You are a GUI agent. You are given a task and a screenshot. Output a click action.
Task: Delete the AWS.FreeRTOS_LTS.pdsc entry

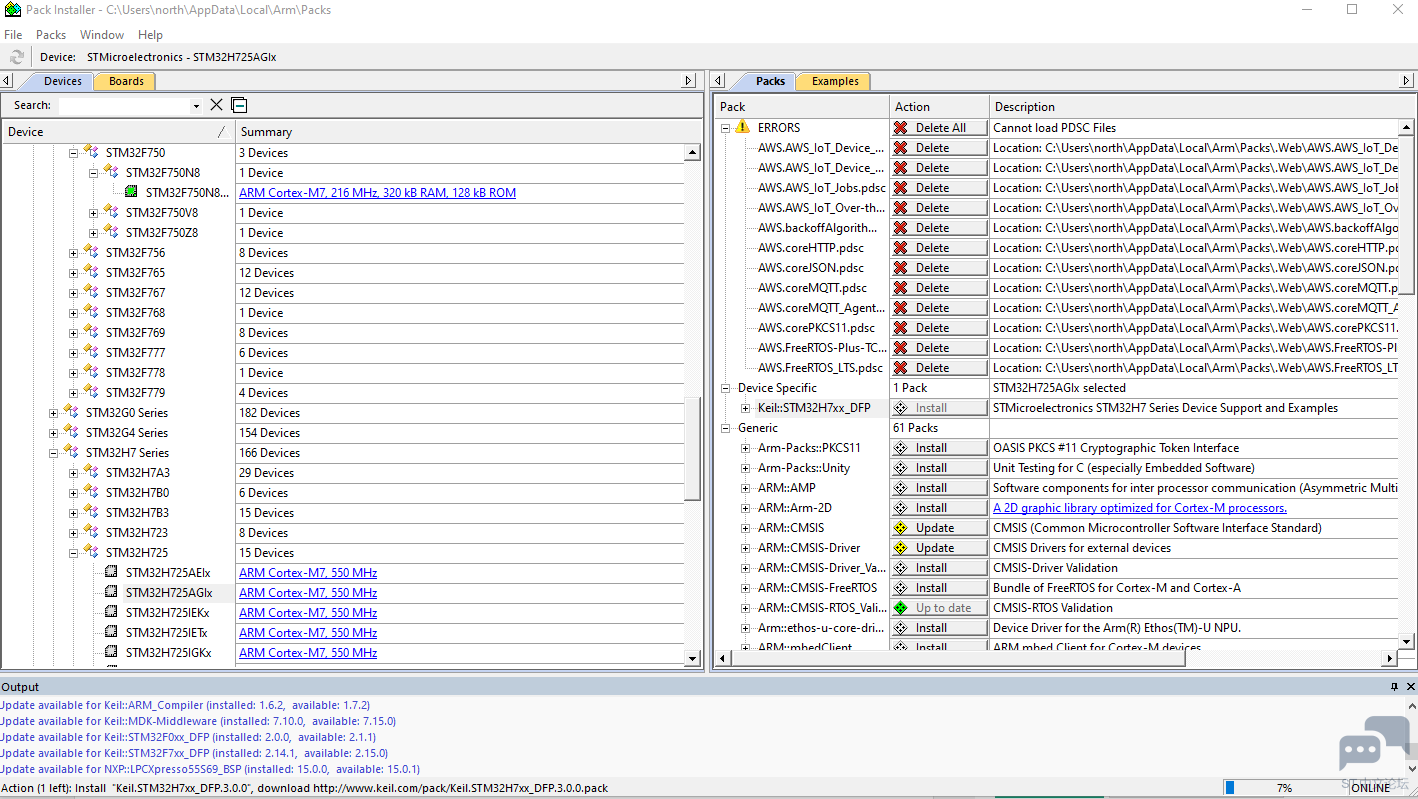click(939, 368)
